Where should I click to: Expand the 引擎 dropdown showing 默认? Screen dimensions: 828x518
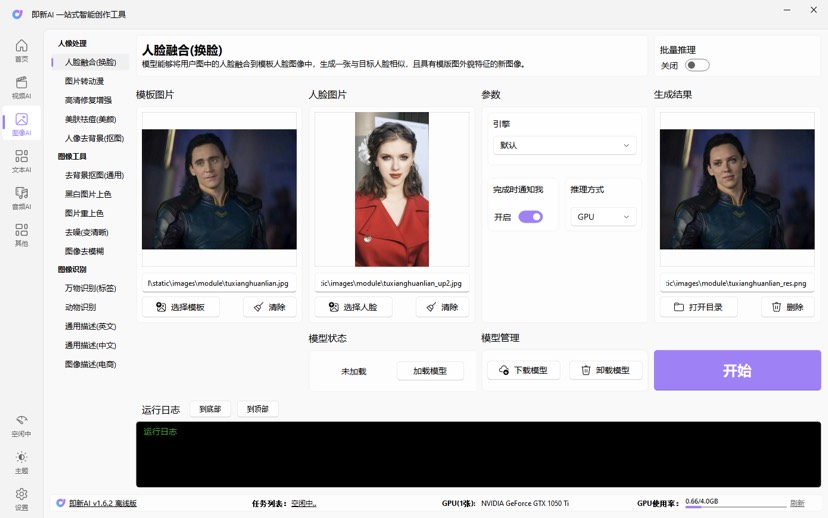[564, 146]
